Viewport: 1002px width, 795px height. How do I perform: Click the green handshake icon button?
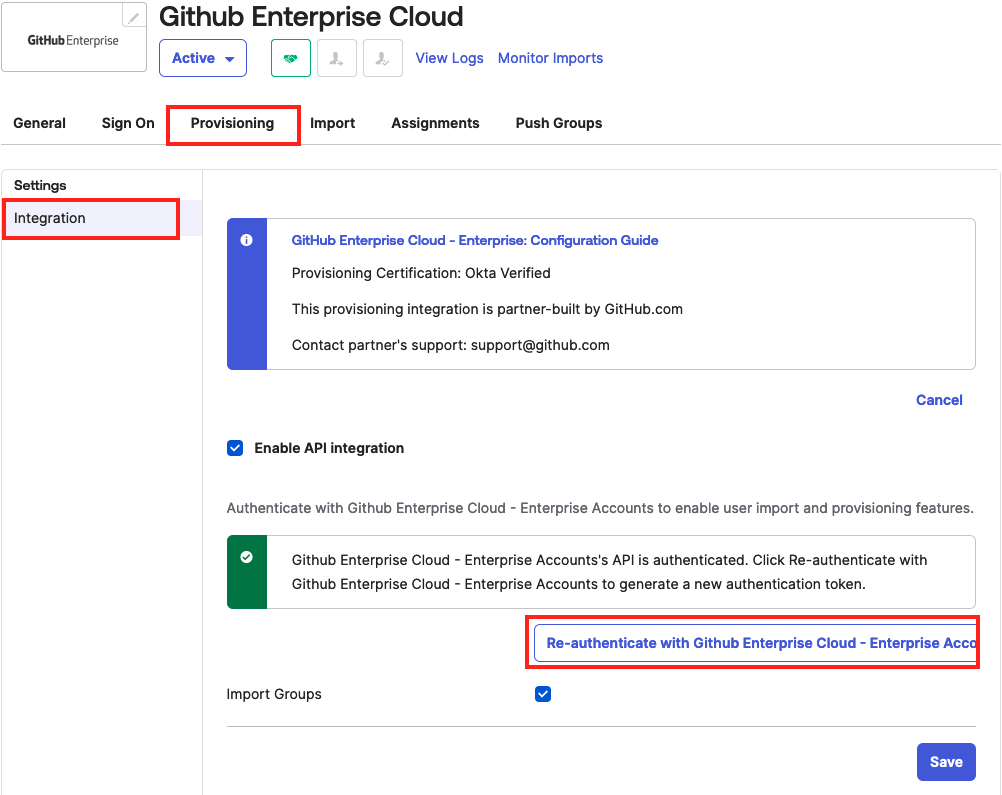[291, 59]
